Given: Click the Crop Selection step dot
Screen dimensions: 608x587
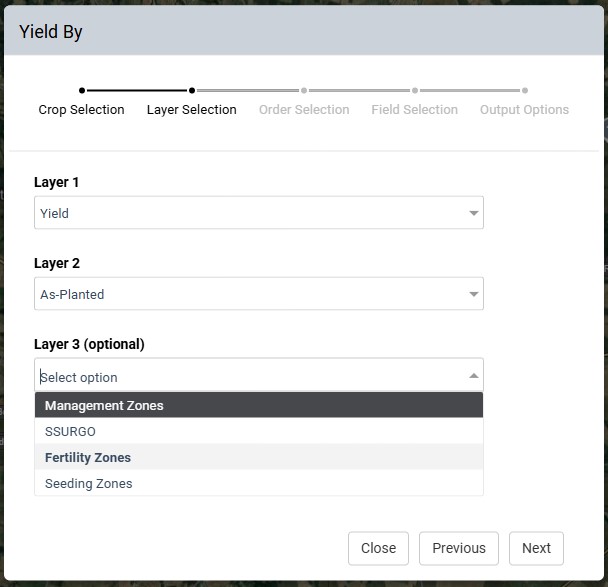Looking at the screenshot, I should pyautogui.click(x=82, y=91).
